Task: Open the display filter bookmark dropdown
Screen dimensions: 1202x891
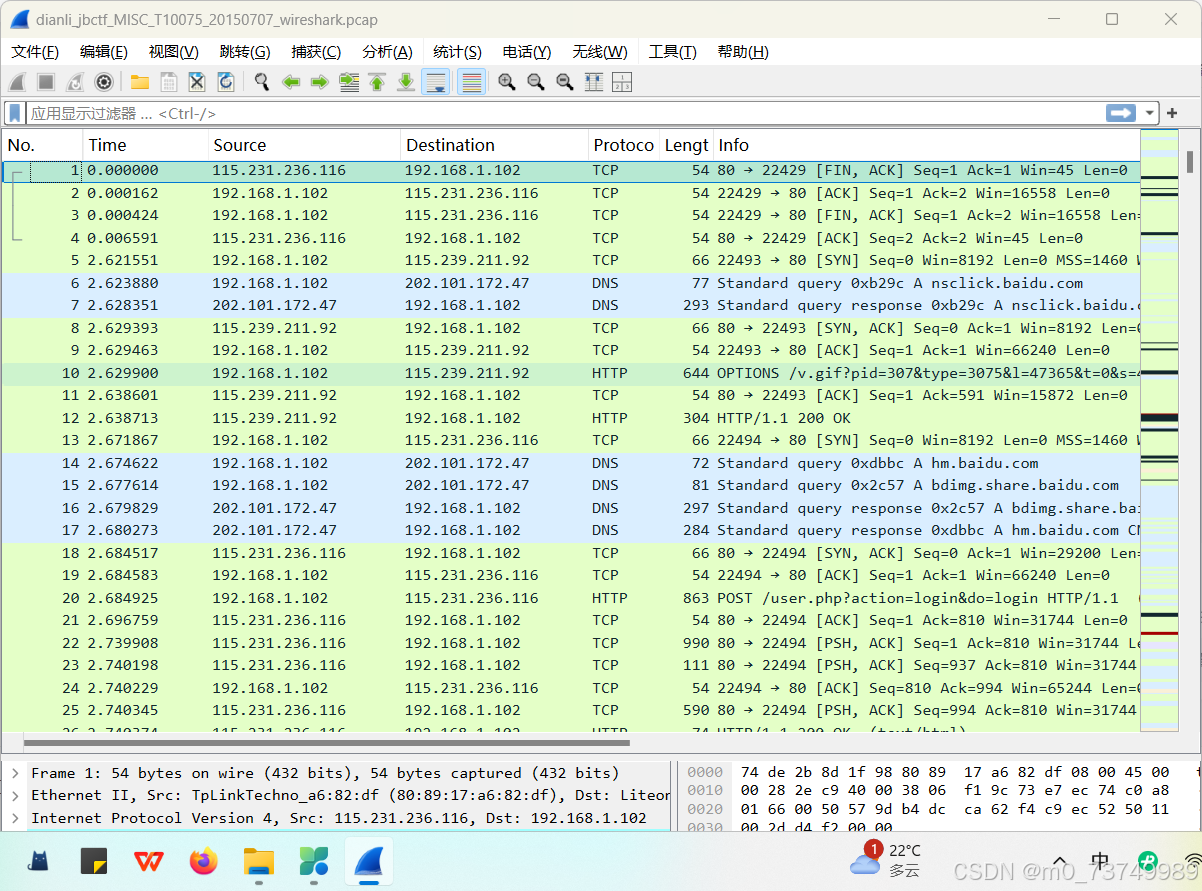Action: (x=13, y=113)
